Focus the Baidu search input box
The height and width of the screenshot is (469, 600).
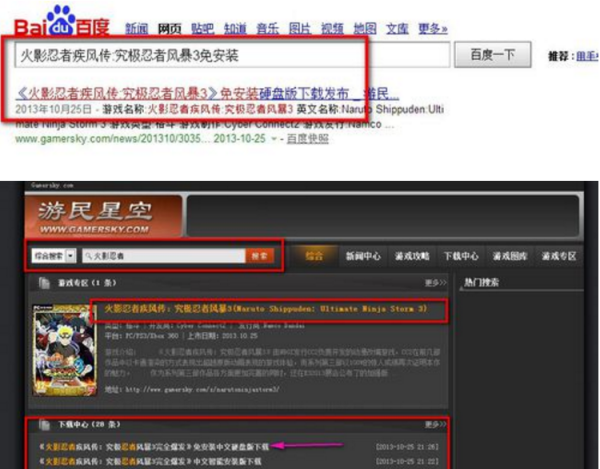(232, 55)
